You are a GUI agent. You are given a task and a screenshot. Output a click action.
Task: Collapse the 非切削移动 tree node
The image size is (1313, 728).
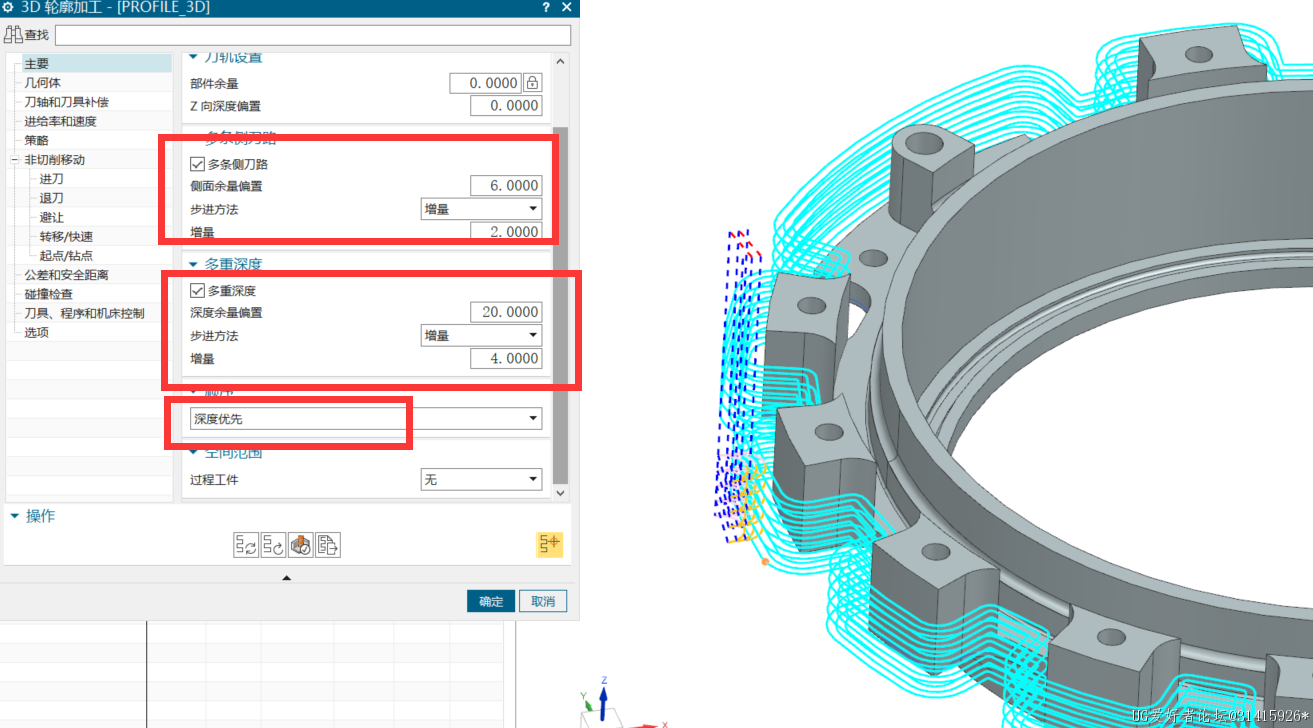[x=14, y=160]
